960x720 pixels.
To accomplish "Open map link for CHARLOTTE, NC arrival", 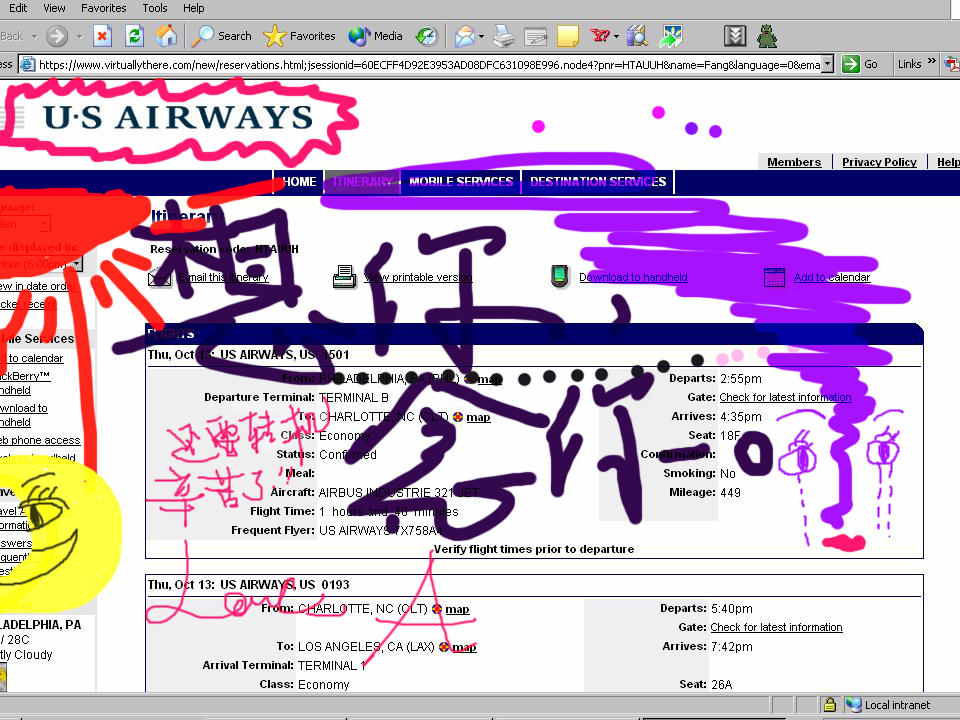I will pos(478,417).
